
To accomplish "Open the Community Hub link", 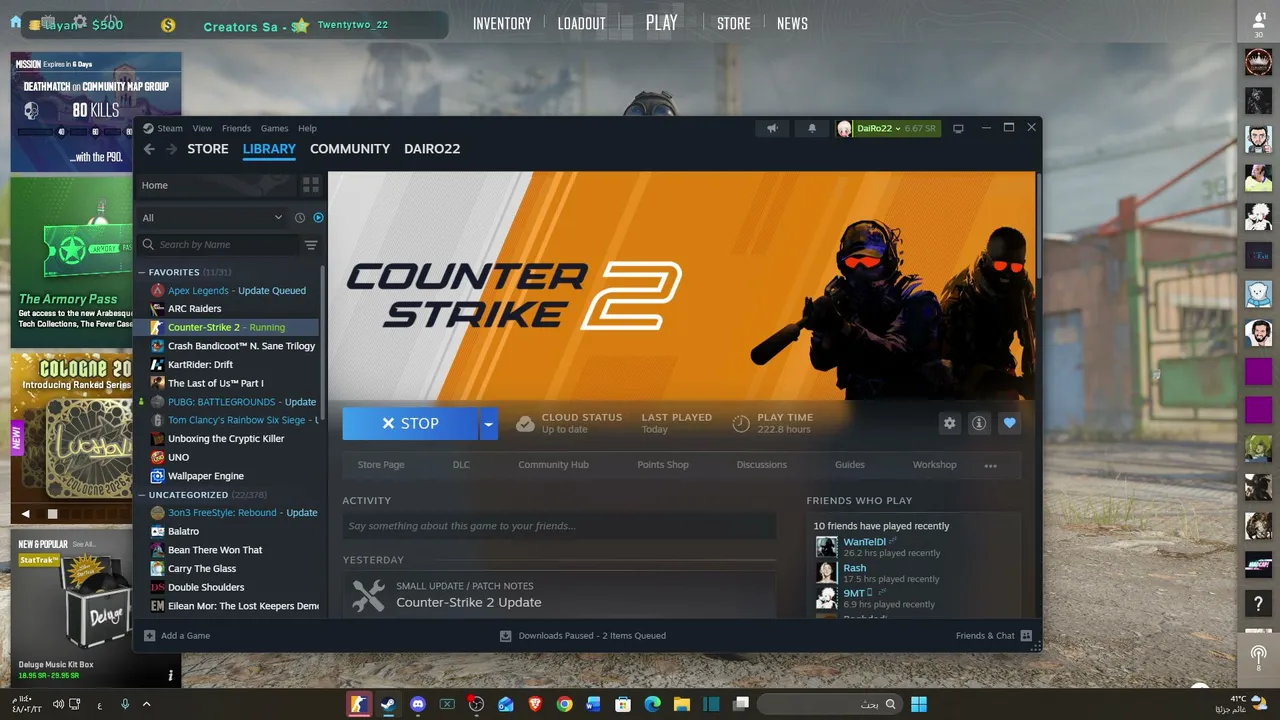I will pyautogui.click(x=553, y=465).
